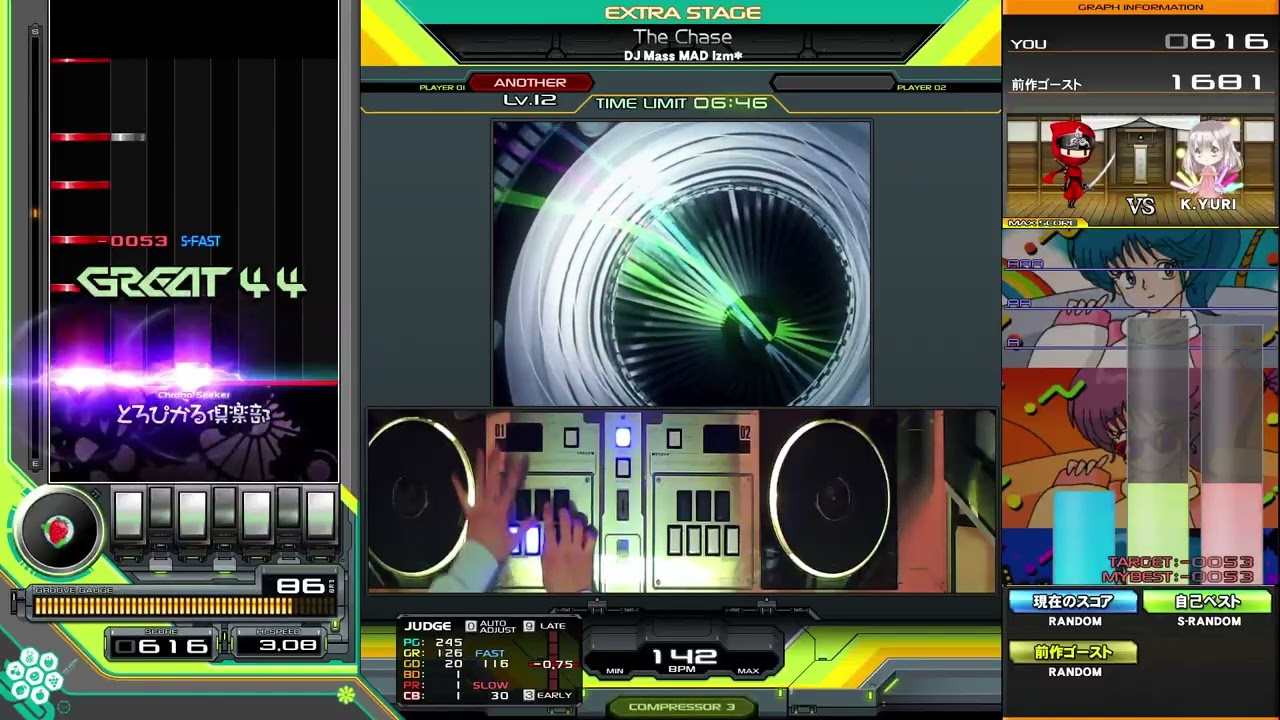Click the GD 20 judge count

point(433,664)
